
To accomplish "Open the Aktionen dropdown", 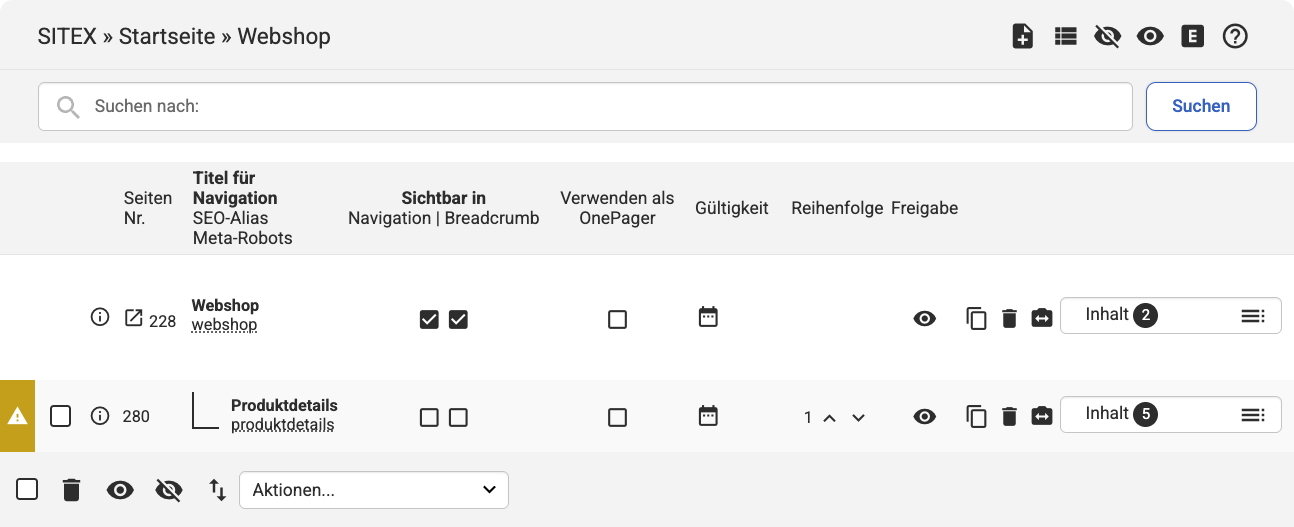I will pos(374,490).
